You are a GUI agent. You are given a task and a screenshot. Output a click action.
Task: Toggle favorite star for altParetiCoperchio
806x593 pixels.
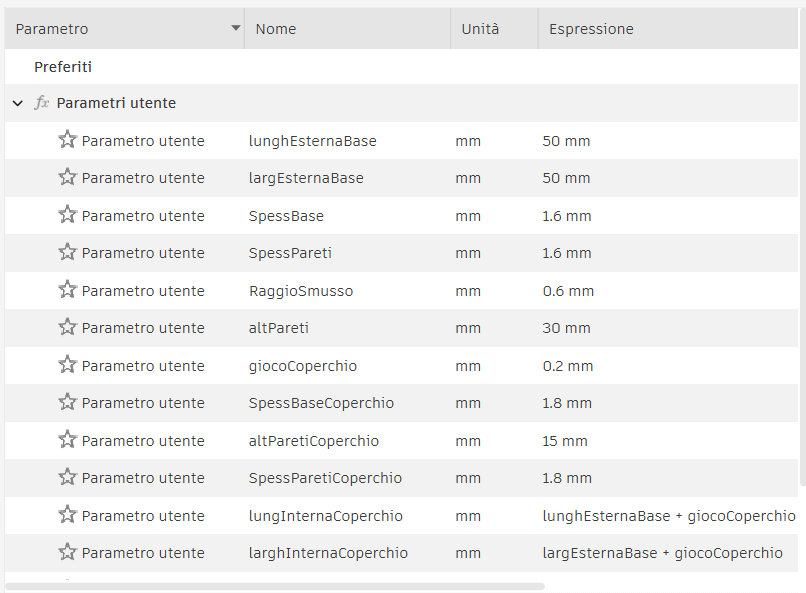(67, 440)
